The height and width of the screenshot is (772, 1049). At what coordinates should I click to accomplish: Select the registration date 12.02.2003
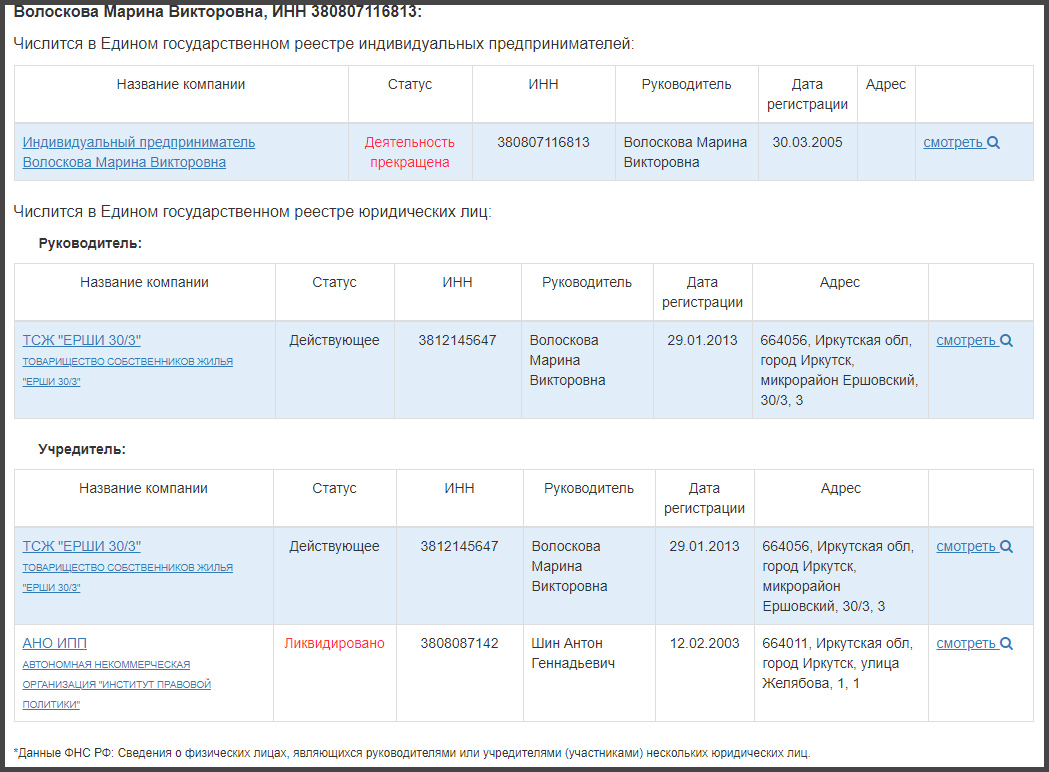[x=704, y=644]
